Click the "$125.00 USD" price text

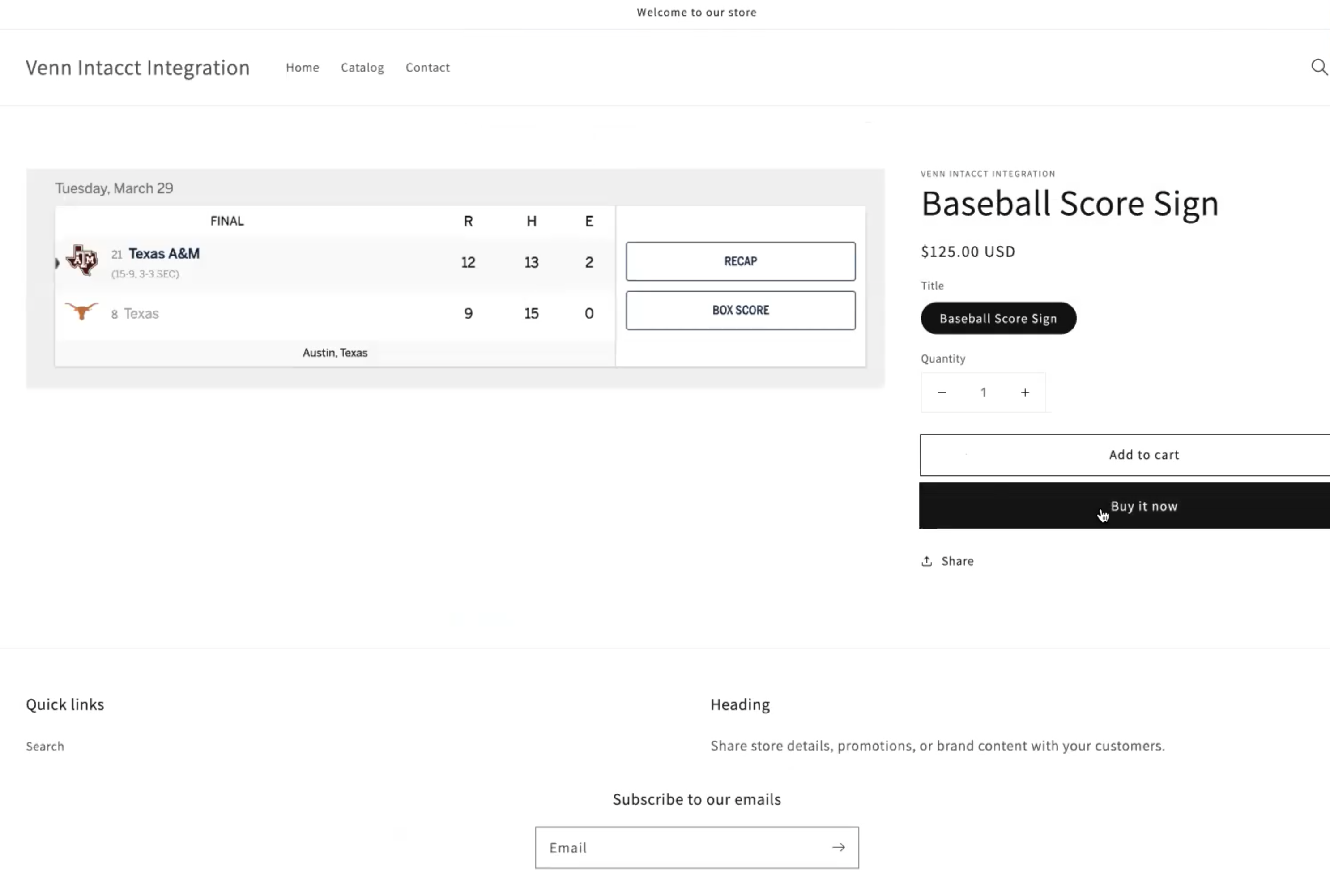pyautogui.click(x=968, y=252)
